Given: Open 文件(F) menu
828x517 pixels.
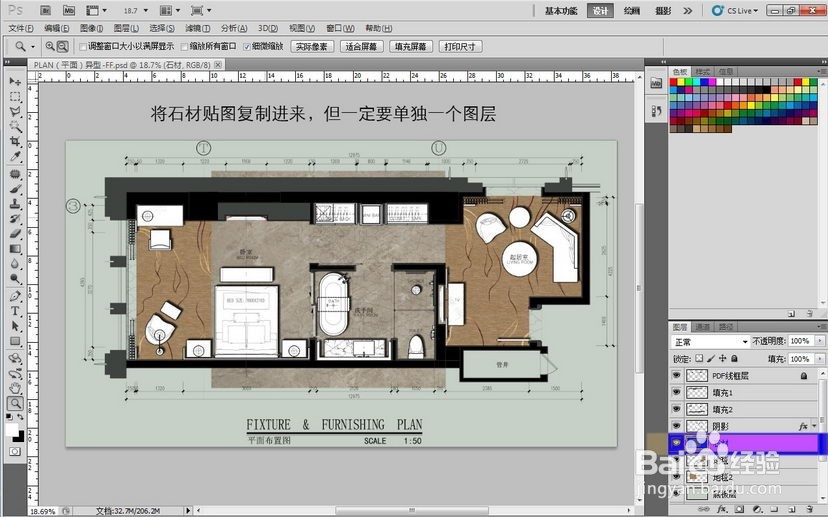Looking at the screenshot, I should 21,29.
